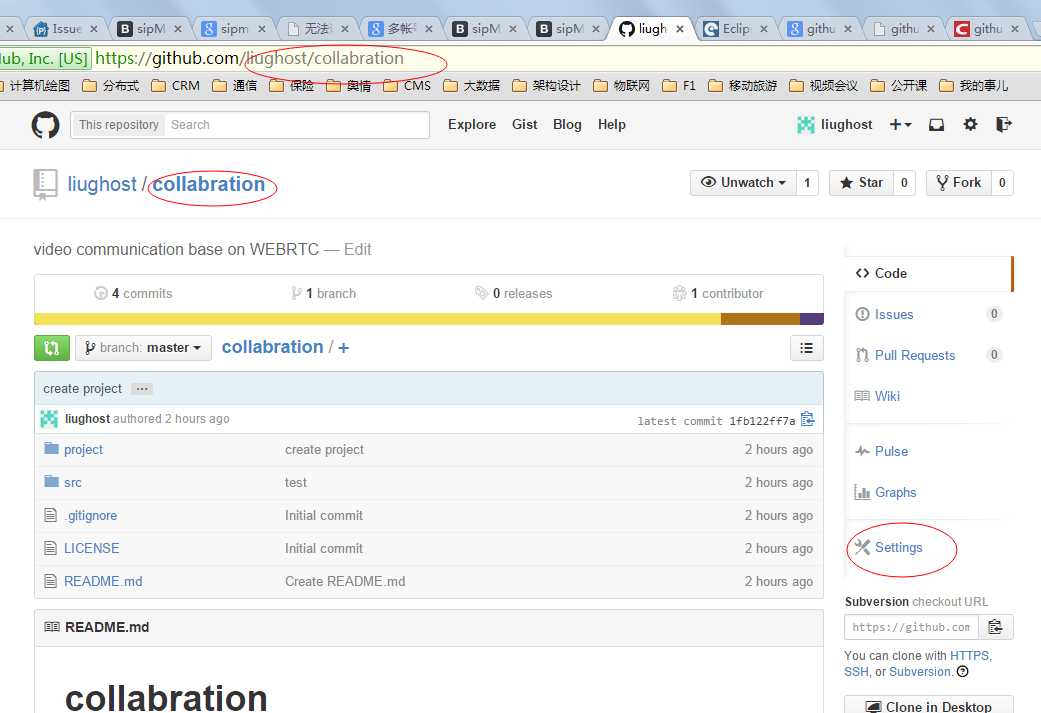1041x713 pixels.
Task: Open Gist in top navigation
Action: (x=524, y=125)
